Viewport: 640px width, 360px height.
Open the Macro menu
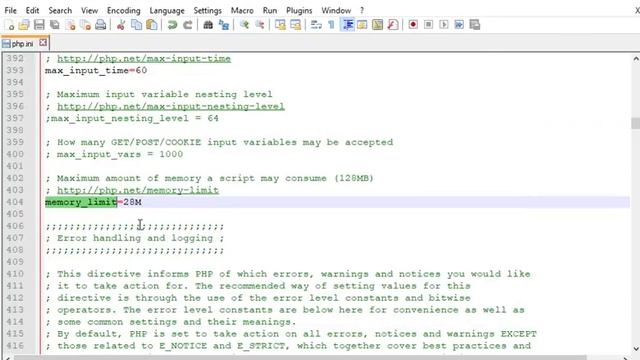click(x=242, y=10)
